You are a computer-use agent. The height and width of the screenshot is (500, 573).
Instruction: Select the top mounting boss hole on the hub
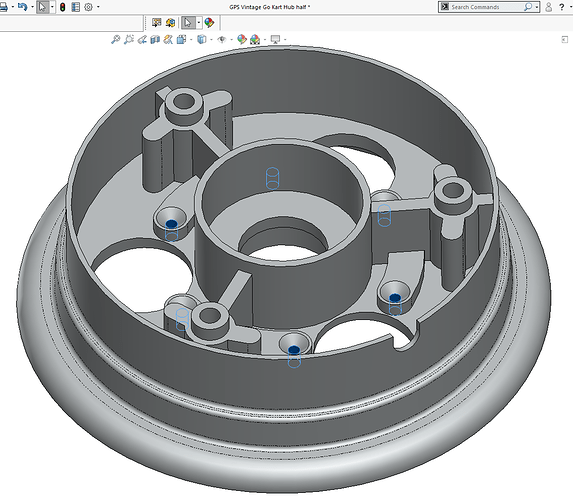(x=183, y=102)
